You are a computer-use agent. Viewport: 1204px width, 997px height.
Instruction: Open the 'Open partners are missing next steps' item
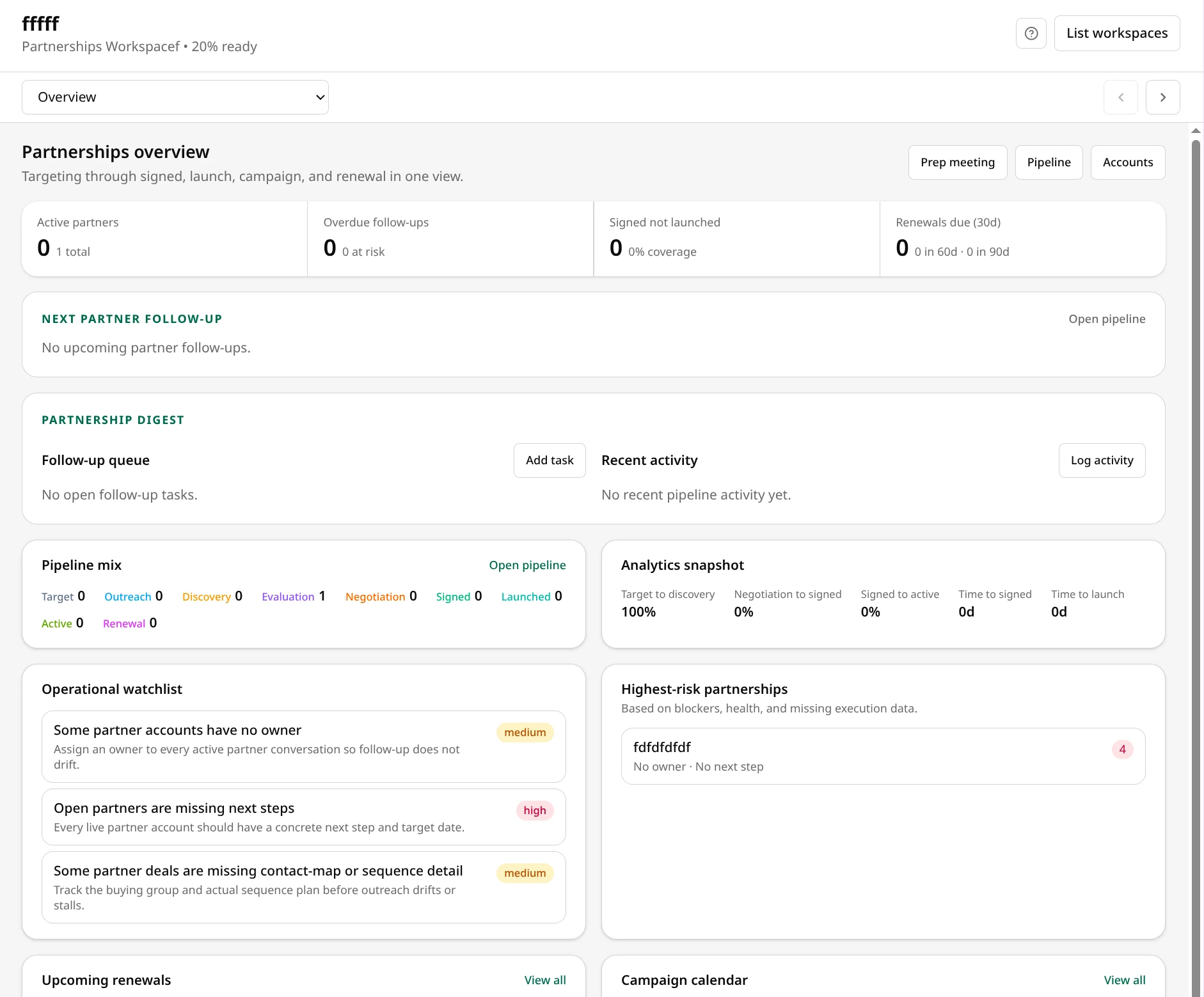click(x=303, y=817)
